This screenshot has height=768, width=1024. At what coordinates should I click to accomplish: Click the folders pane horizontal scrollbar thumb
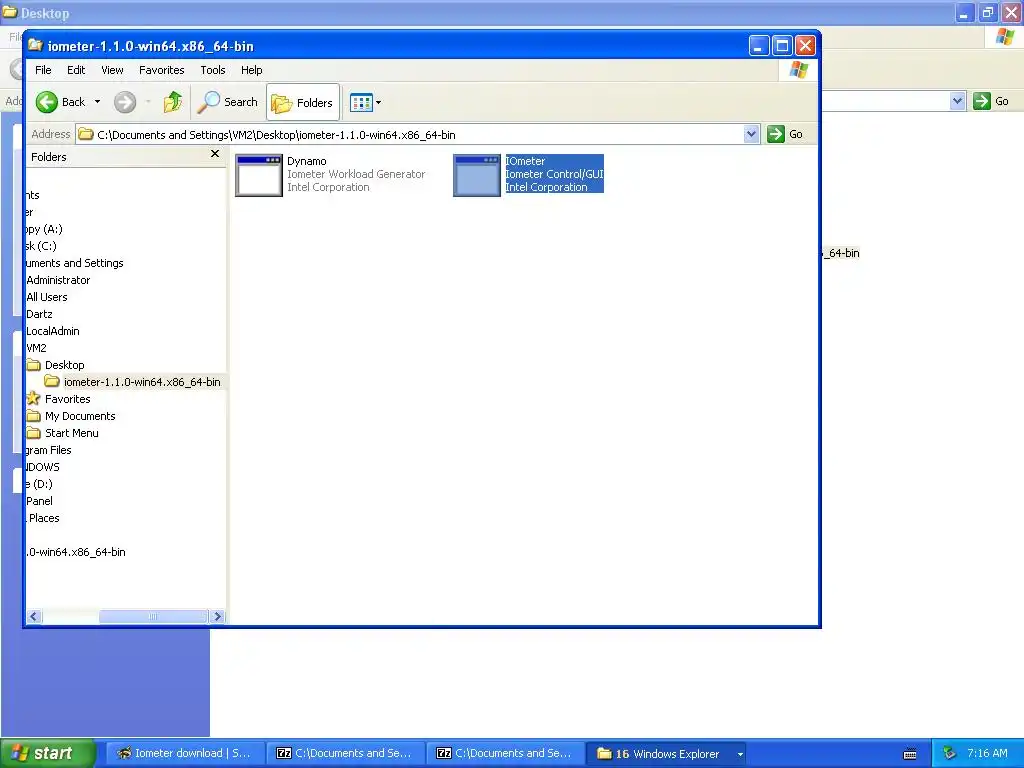[153, 616]
